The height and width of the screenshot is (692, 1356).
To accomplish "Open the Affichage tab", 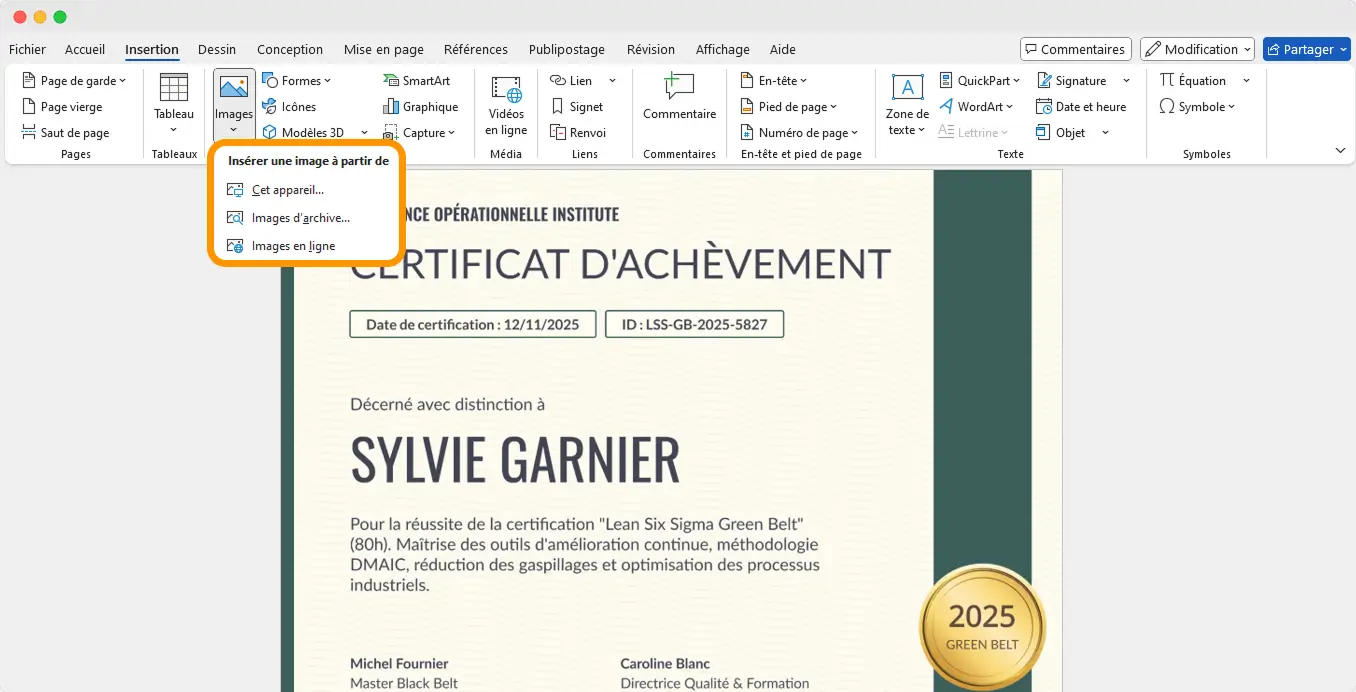I will point(722,49).
